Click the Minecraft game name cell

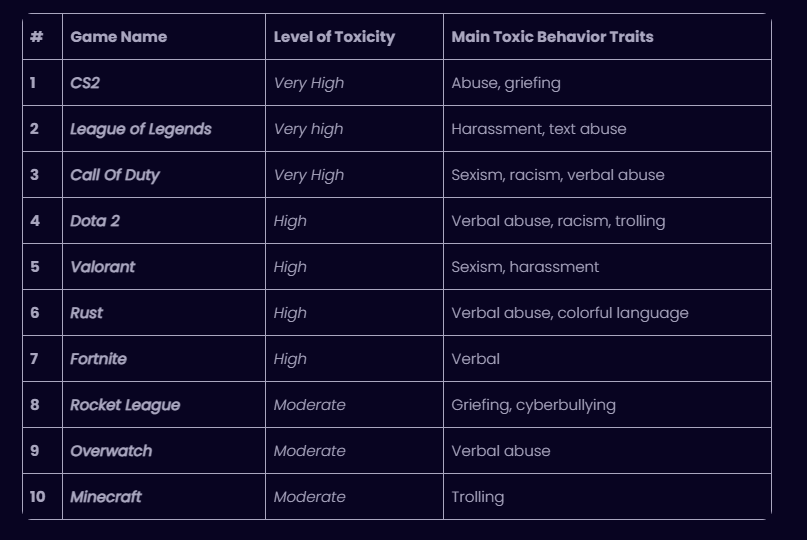tap(106, 497)
